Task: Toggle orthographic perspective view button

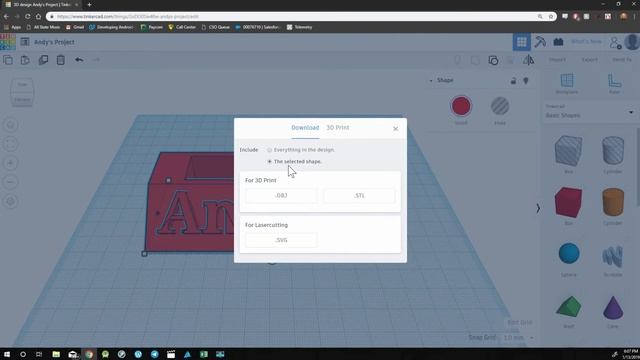Action: 11,201
